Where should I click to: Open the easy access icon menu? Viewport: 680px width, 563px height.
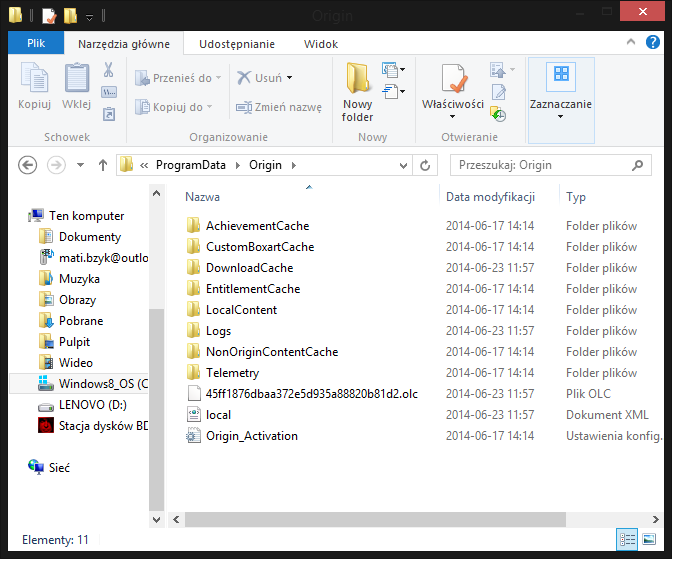click(x=393, y=92)
